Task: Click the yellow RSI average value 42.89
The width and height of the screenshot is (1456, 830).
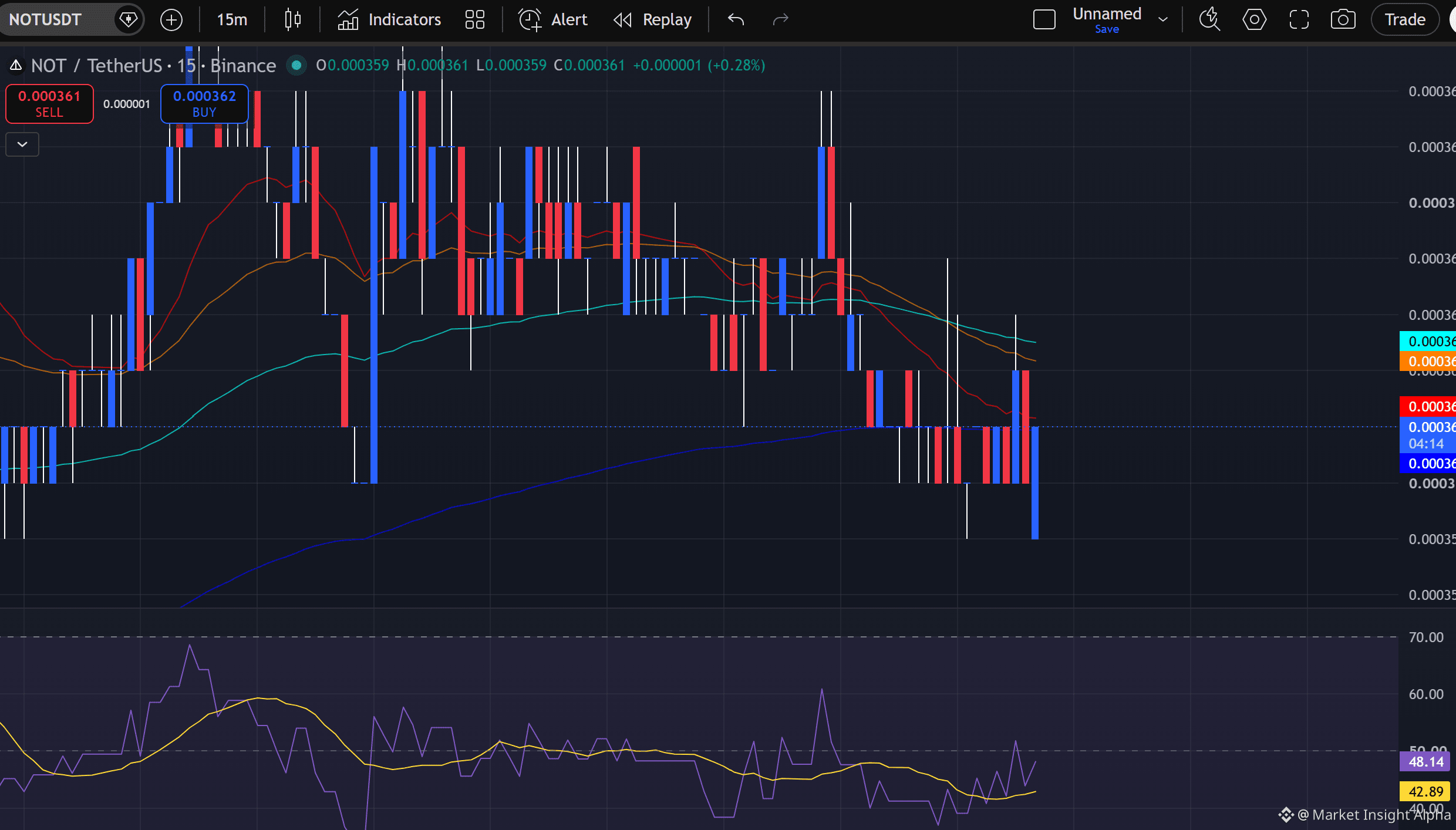Action: 1425,791
